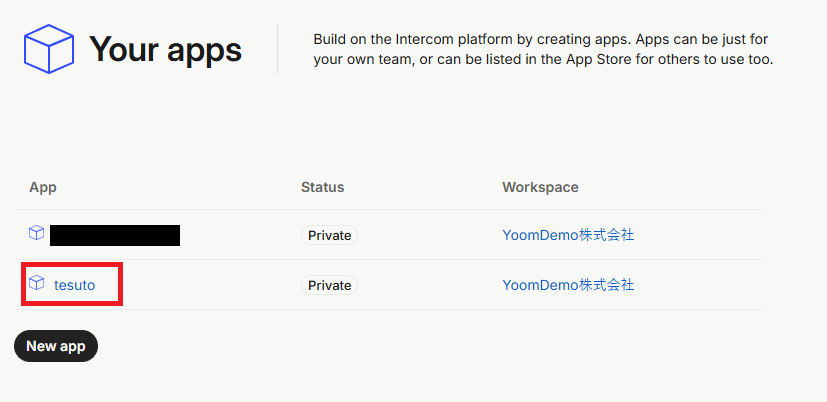The height and width of the screenshot is (402, 827).
Task: Click the Private status badge in the first row
Action: (329, 235)
